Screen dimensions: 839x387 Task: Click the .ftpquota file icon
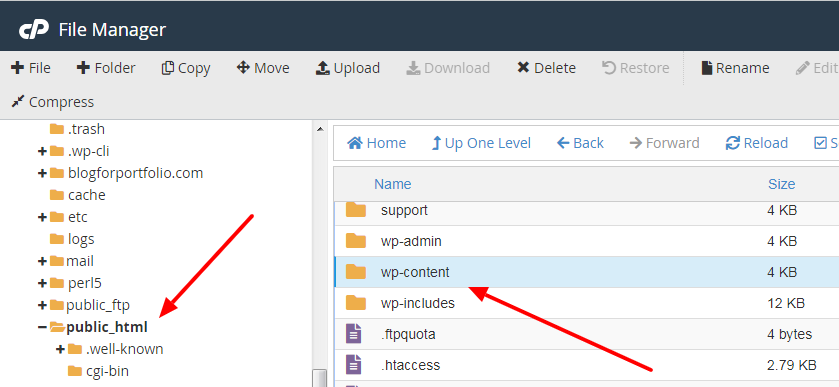pos(354,334)
